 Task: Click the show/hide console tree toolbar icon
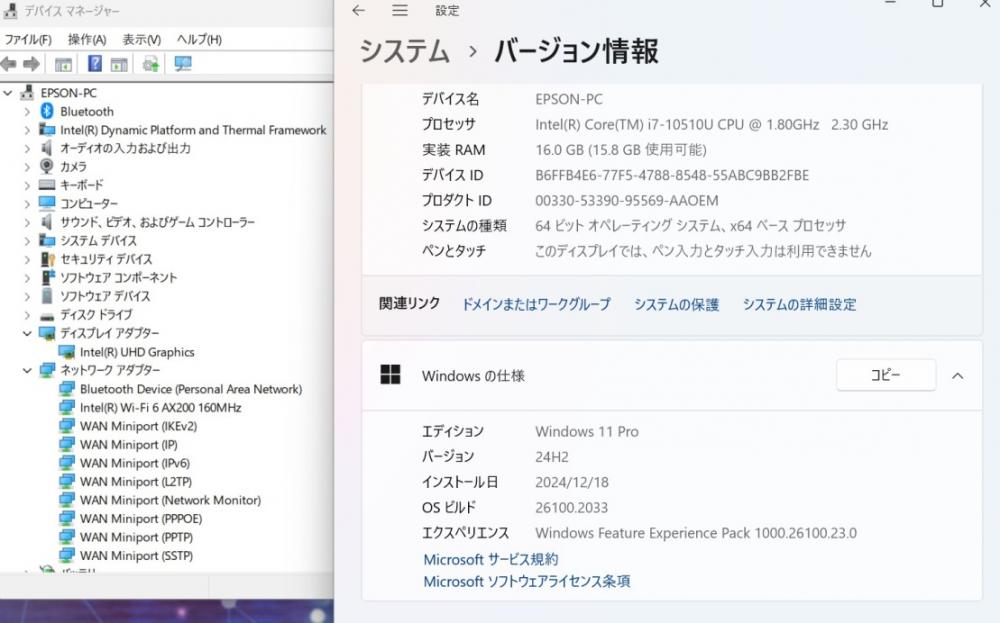click(x=63, y=64)
